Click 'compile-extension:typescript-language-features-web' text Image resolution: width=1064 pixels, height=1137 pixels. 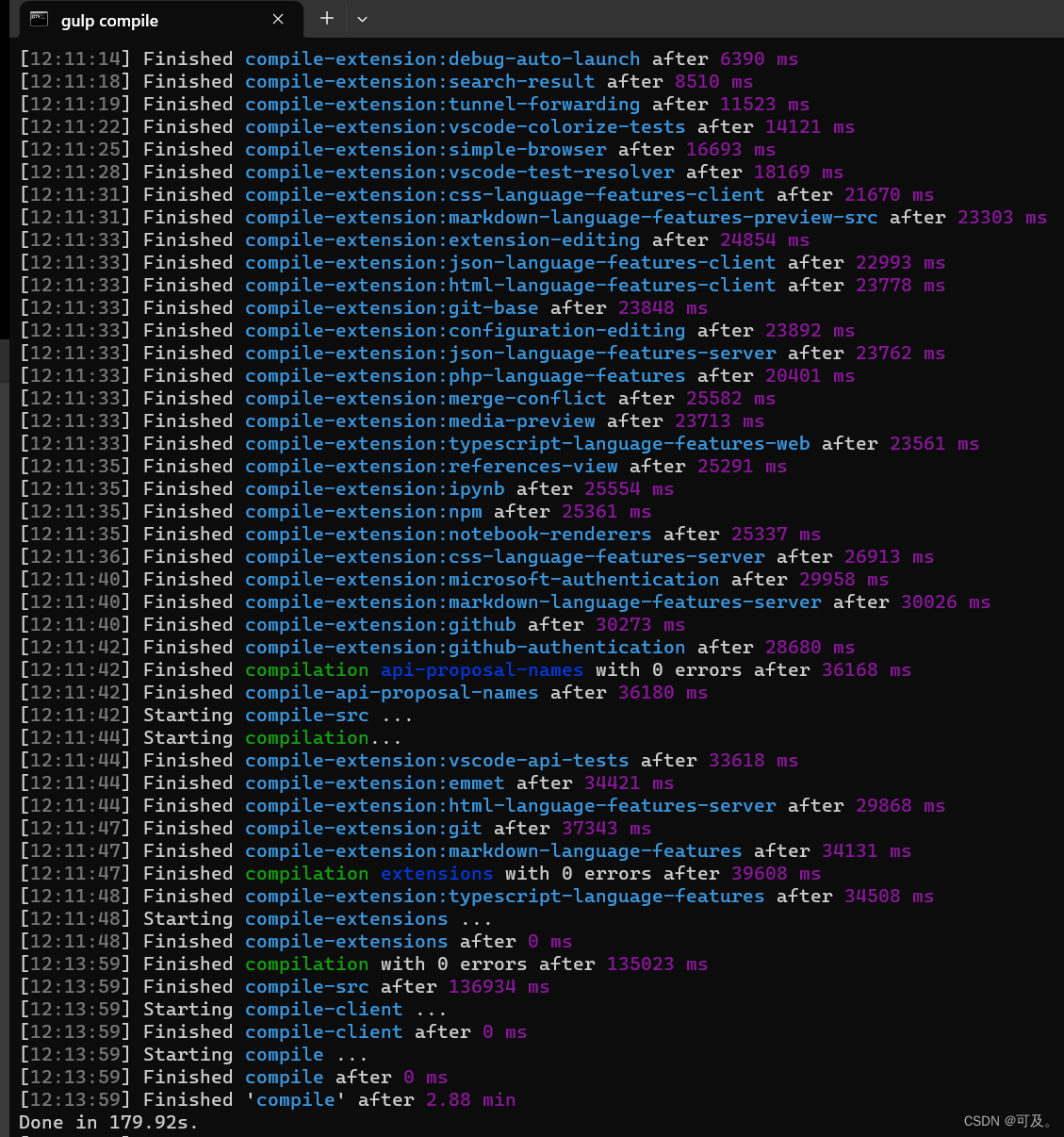(x=527, y=444)
